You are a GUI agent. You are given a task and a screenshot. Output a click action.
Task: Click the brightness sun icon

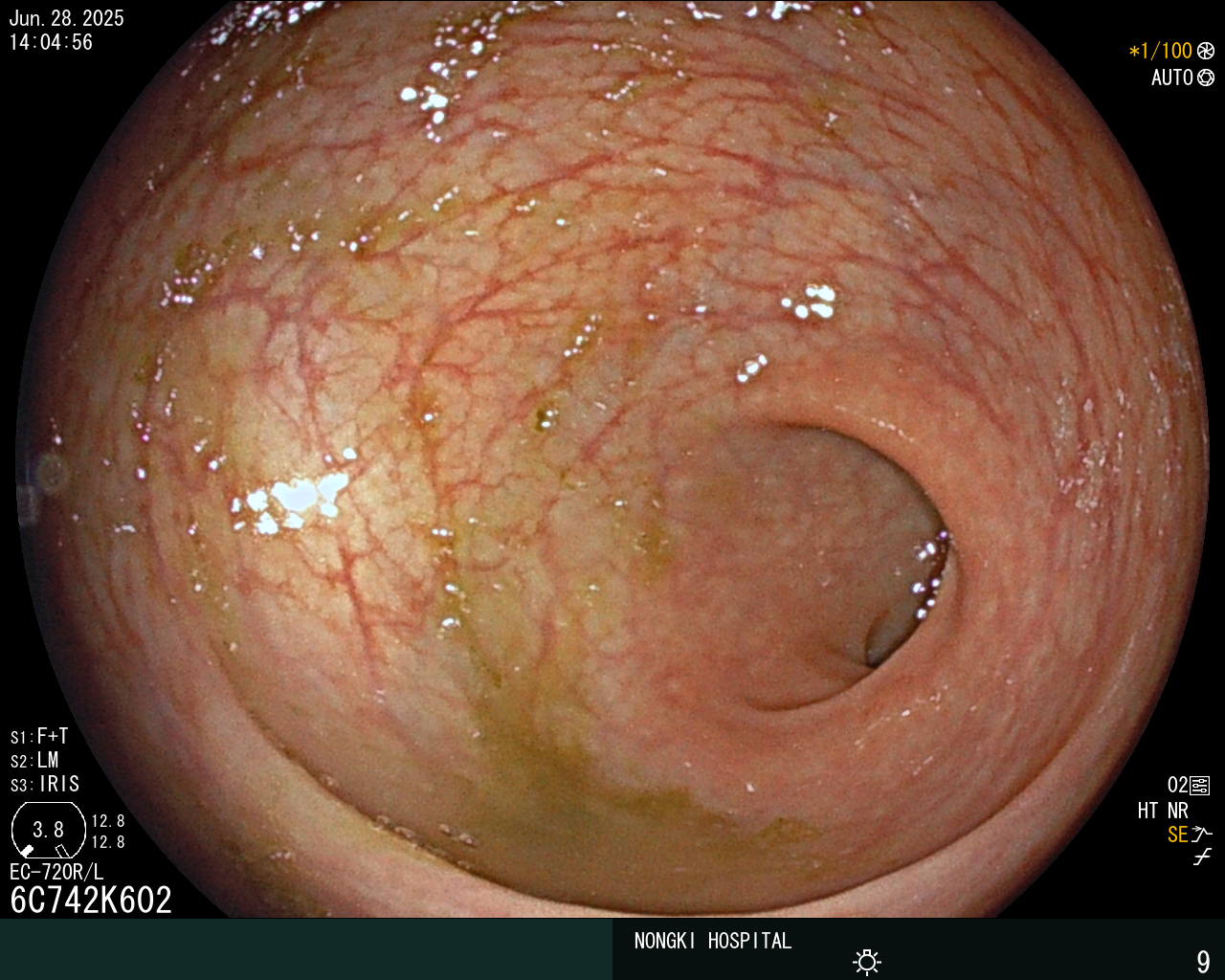(x=867, y=962)
